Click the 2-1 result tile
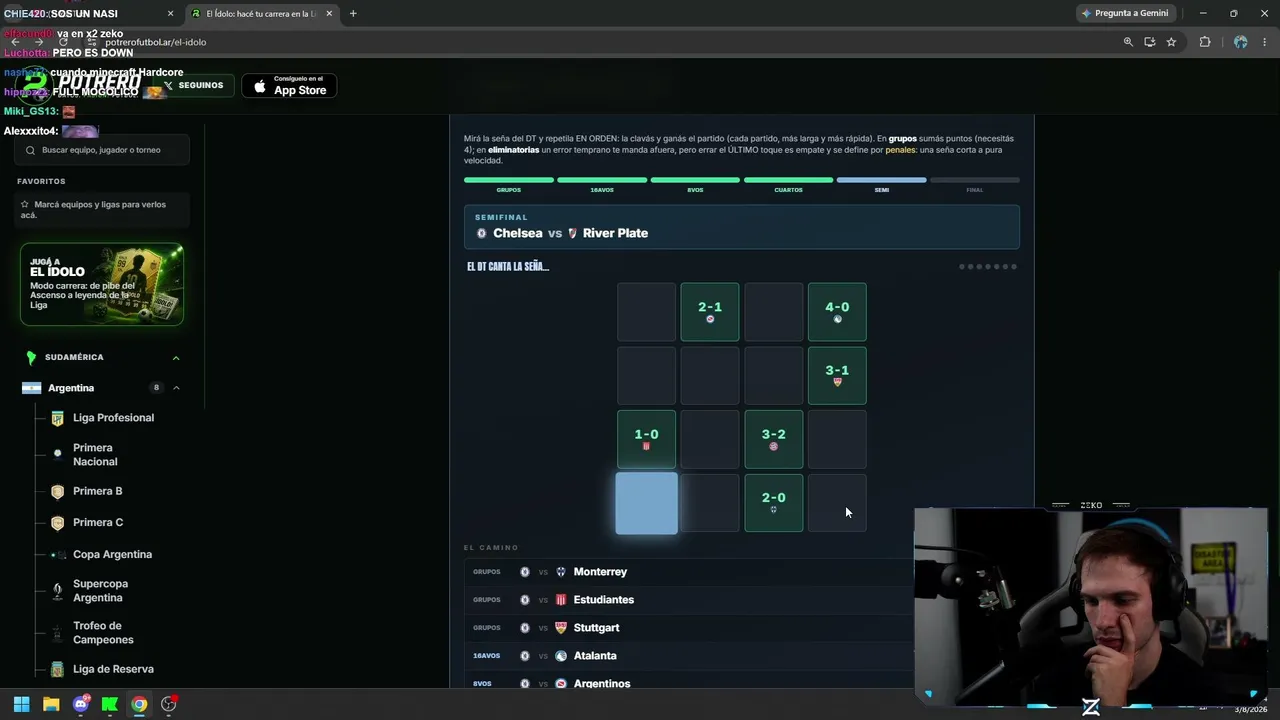 tap(710, 312)
